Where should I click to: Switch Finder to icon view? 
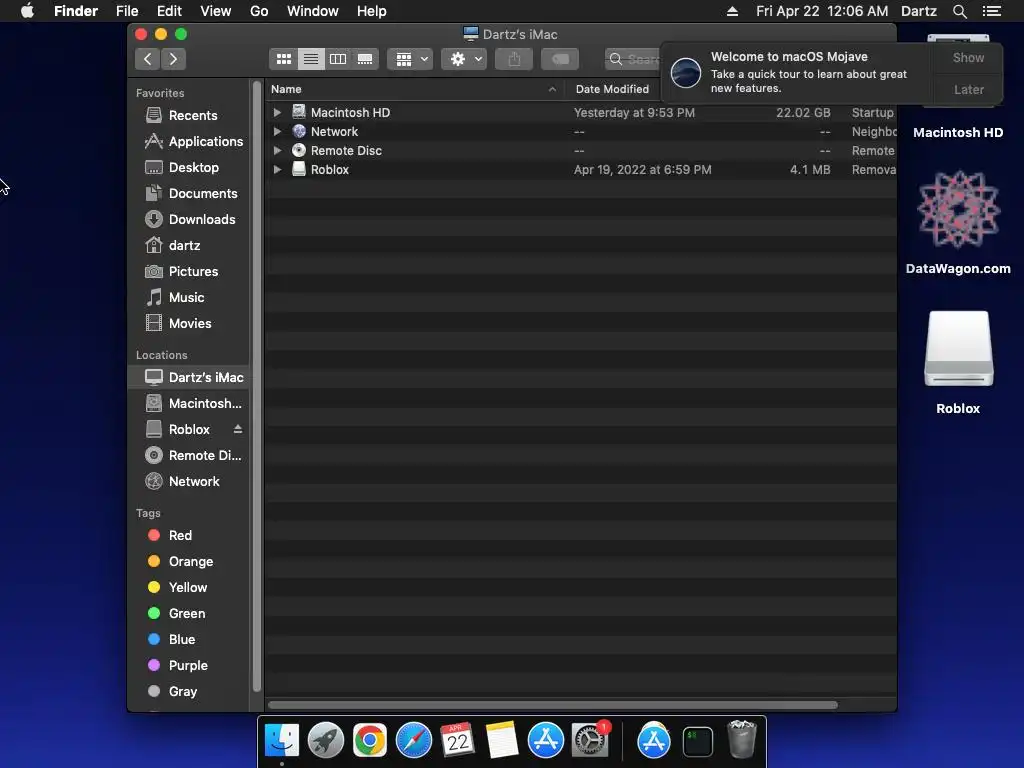coord(283,59)
